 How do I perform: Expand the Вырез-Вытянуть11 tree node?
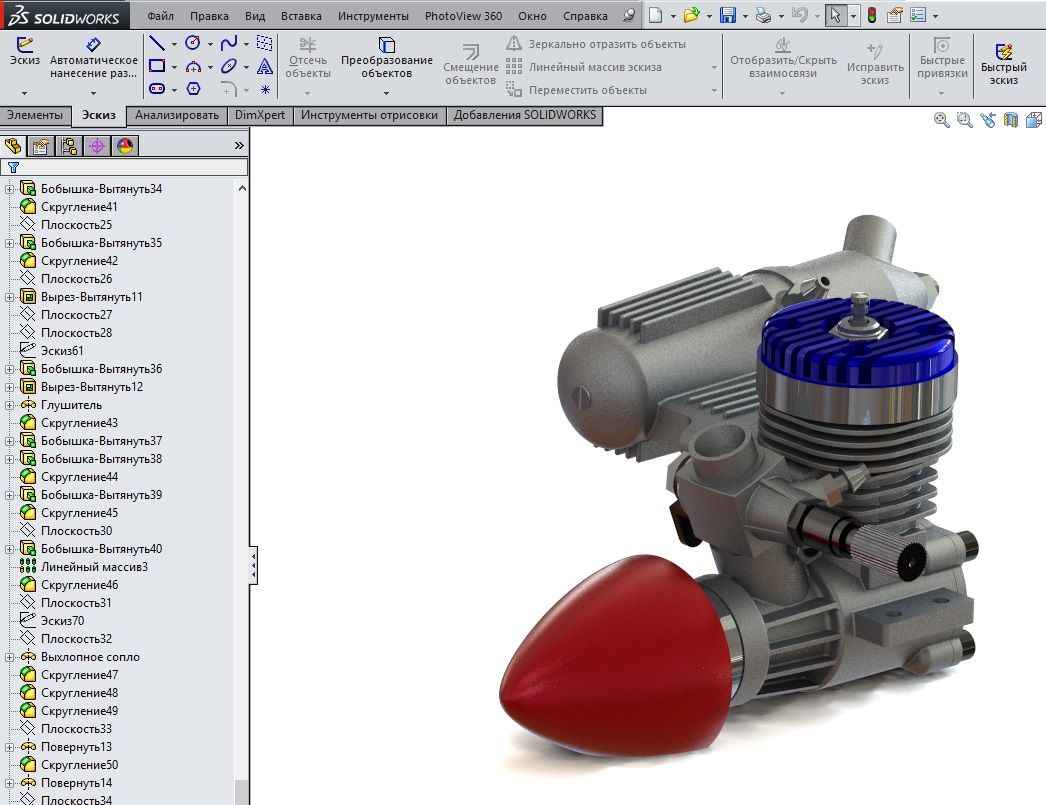point(9,297)
